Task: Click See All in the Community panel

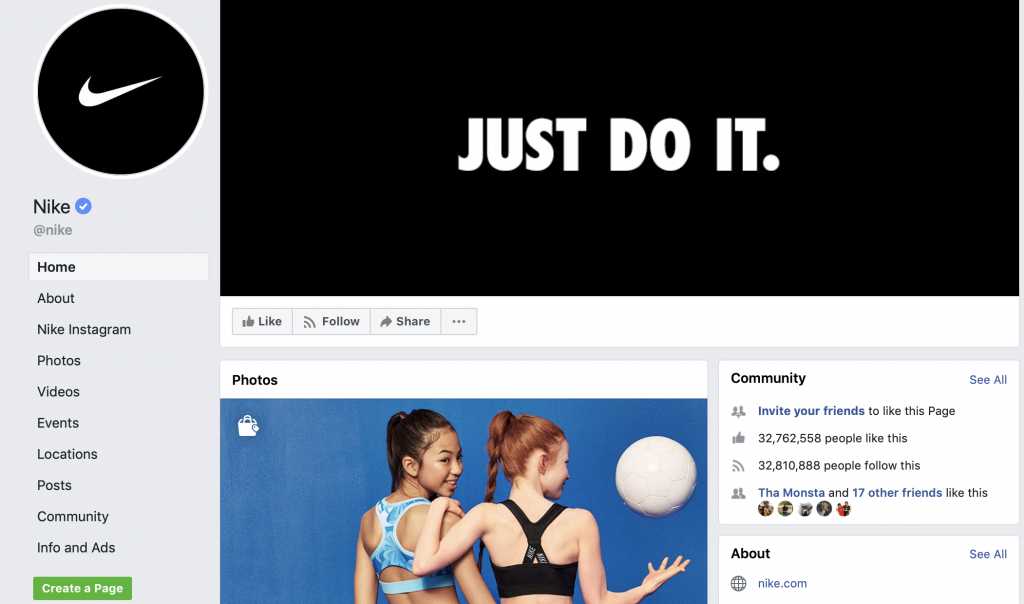Action: 987,380
